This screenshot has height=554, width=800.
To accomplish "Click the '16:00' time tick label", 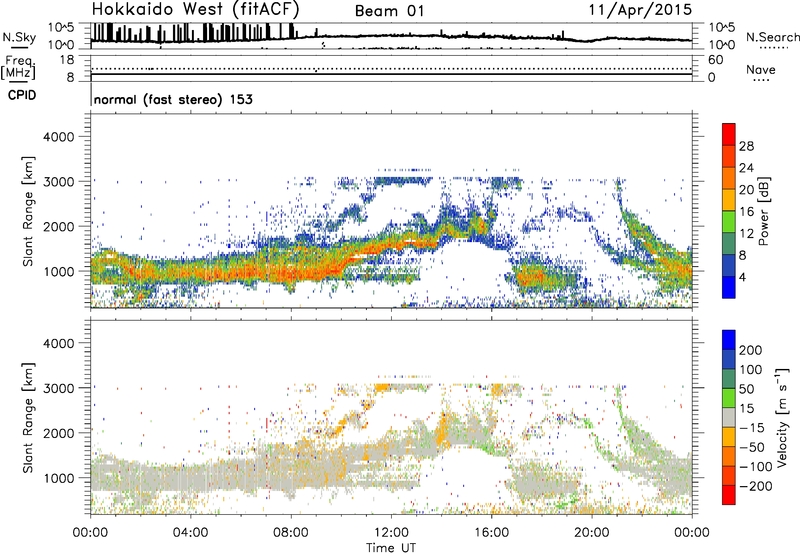I will (491, 533).
